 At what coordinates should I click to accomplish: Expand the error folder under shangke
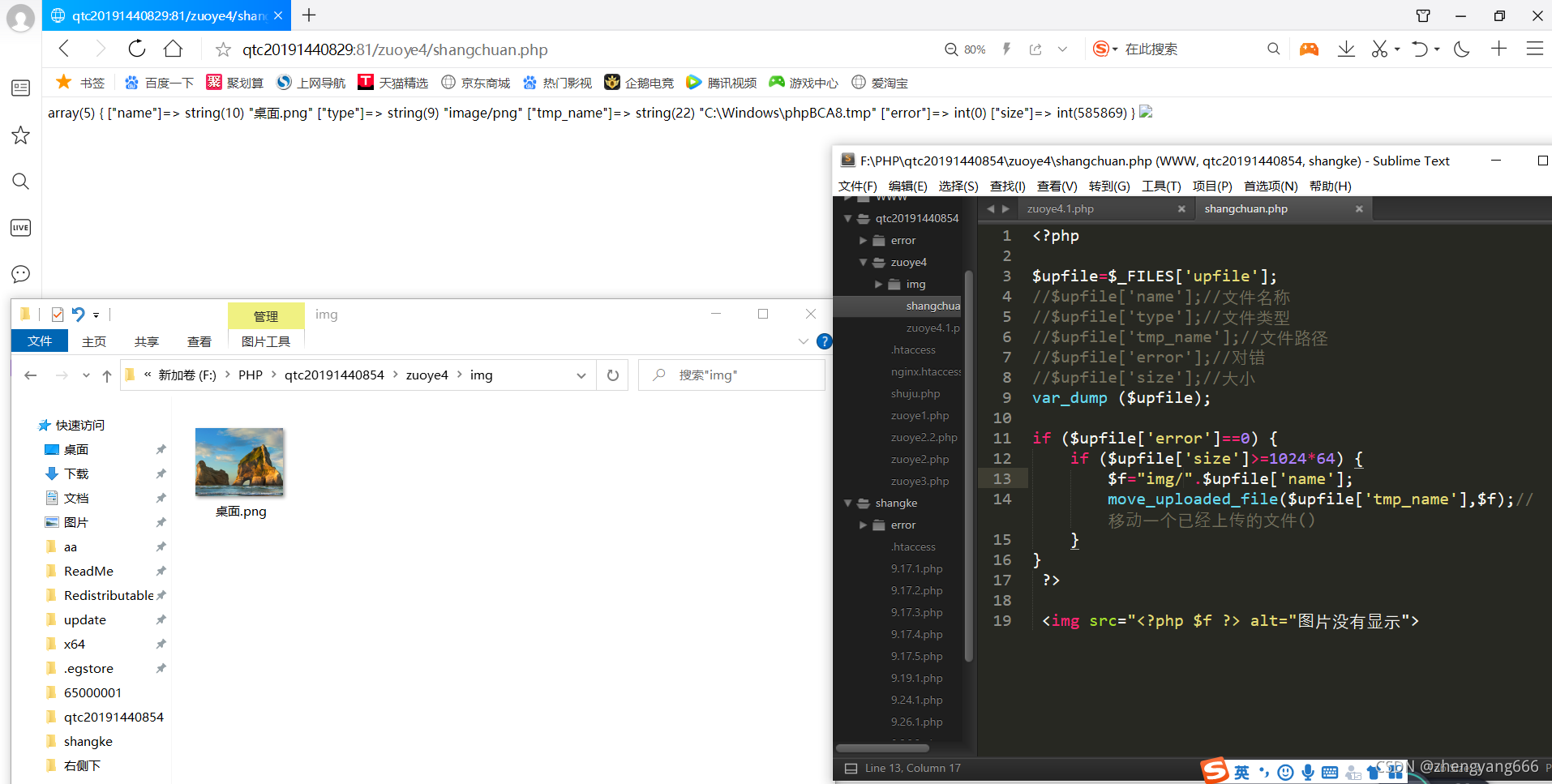(x=863, y=525)
